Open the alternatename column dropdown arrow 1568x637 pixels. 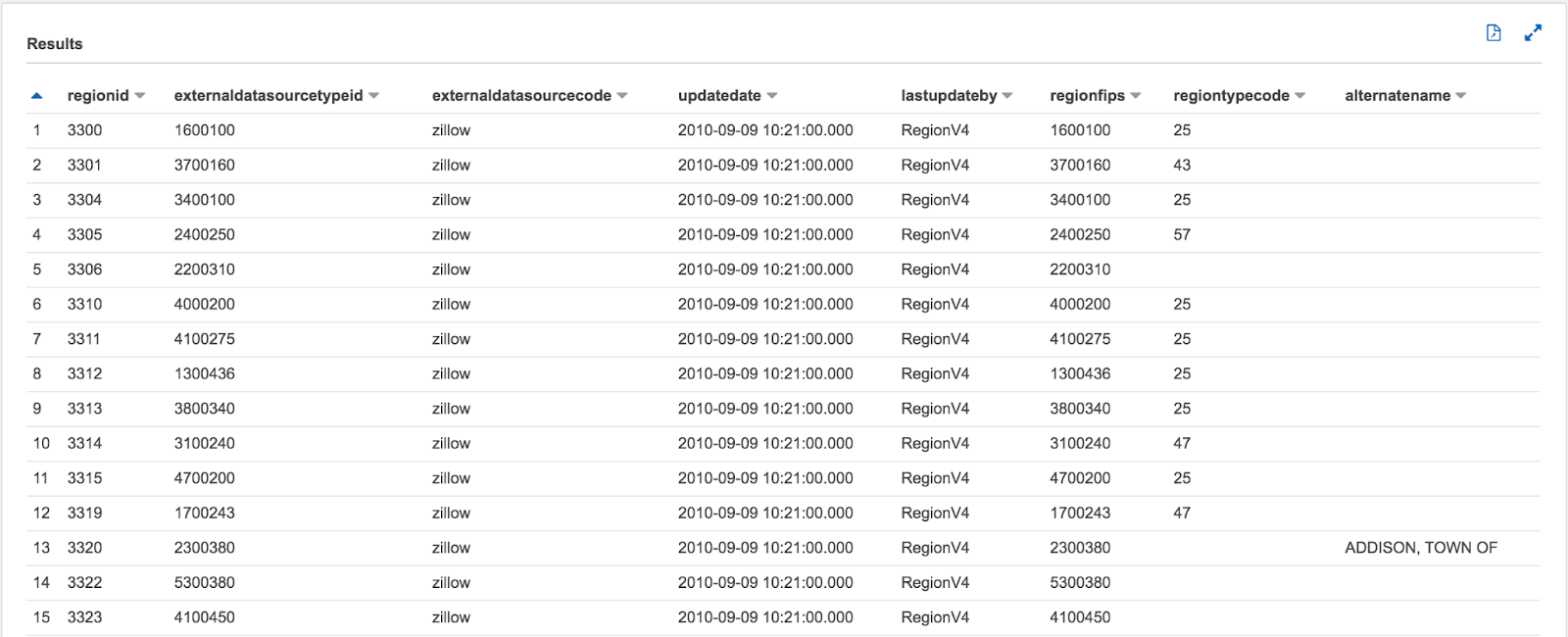pos(1461,96)
